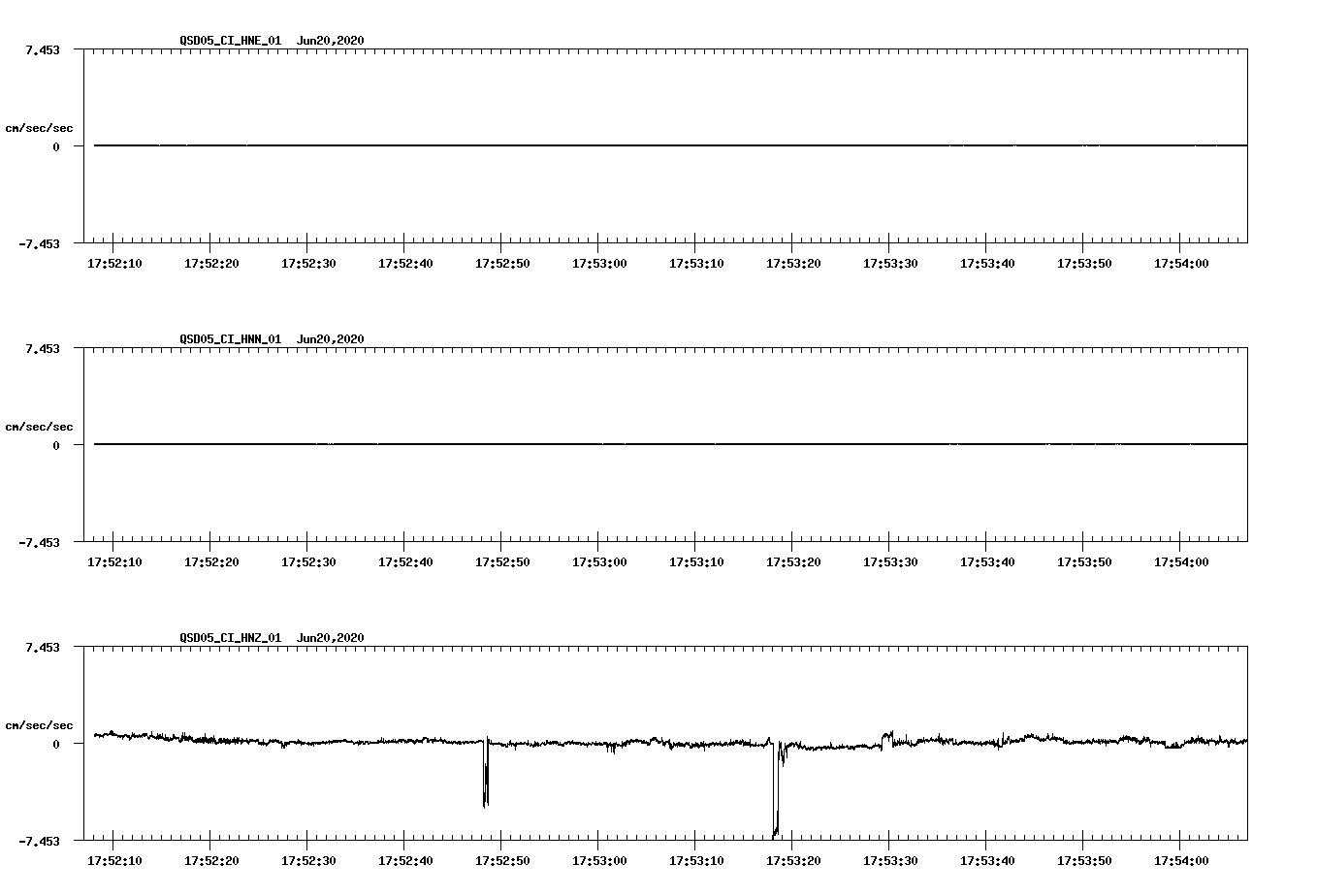
Task: Click the cm/sec/sec unit label of HNN plot
Action: coord(39,427)
